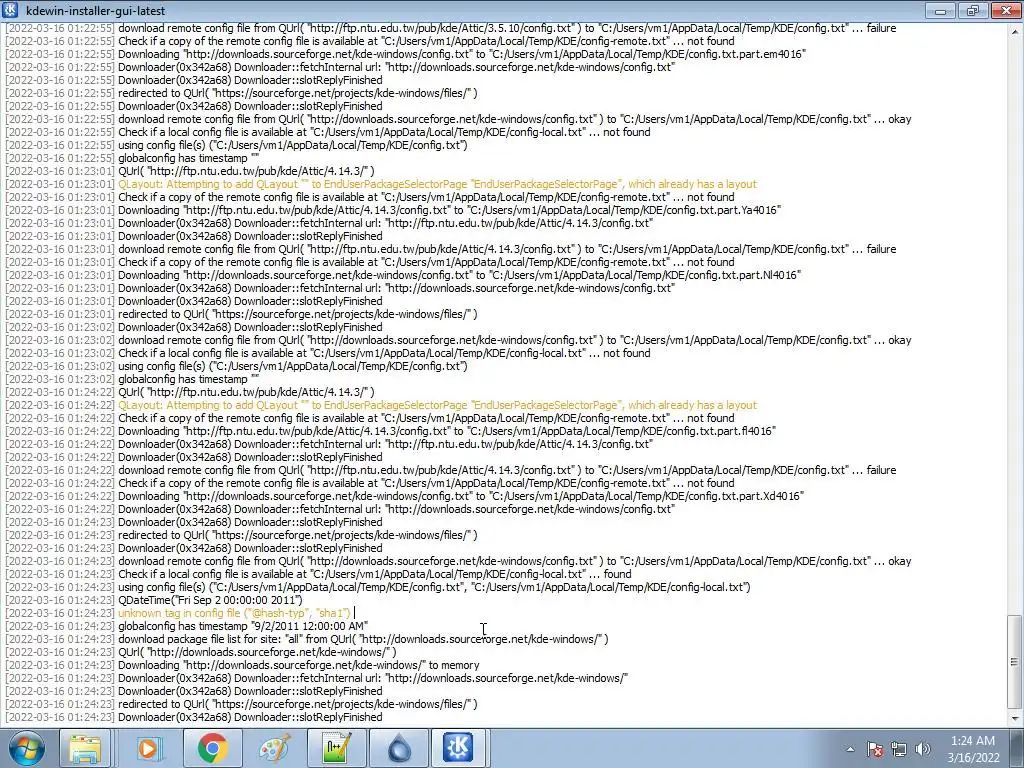
Task: Click the 01:23:01 QUrl Attic/4.14.3/ line
Action: pyautogui.click(x=190, y=171)
